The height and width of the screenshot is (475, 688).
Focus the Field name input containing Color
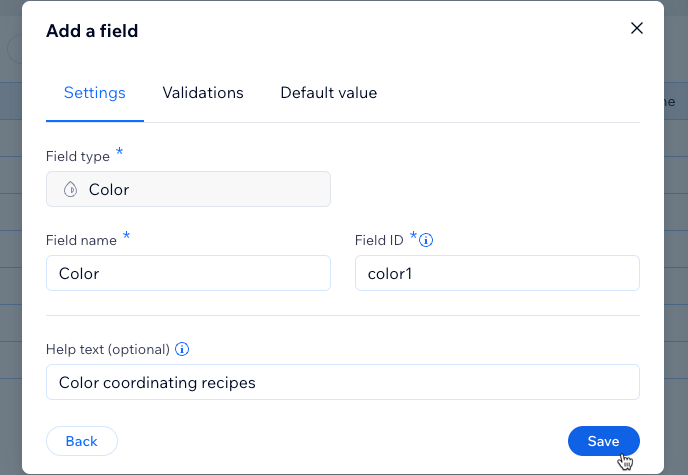[x=188, y=273]
